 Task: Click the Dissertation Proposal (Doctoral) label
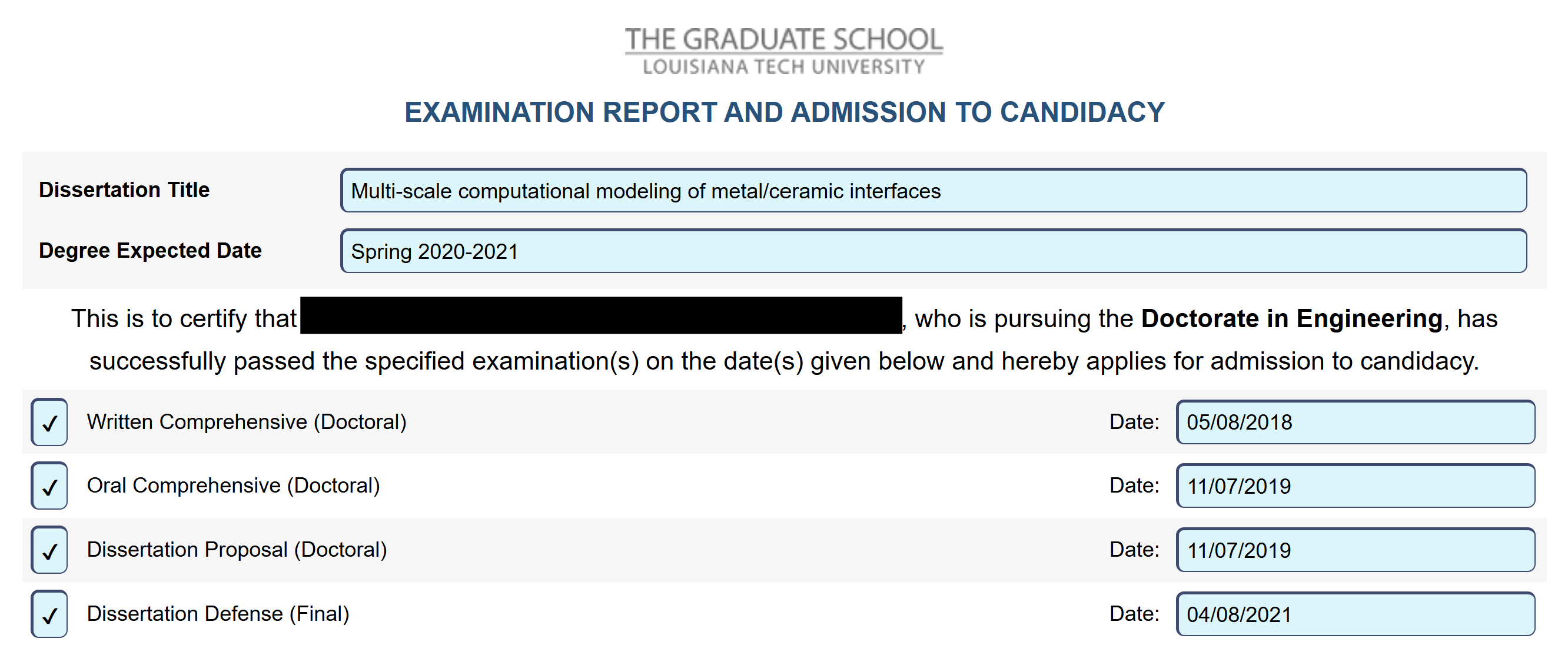tap(237, 550)
